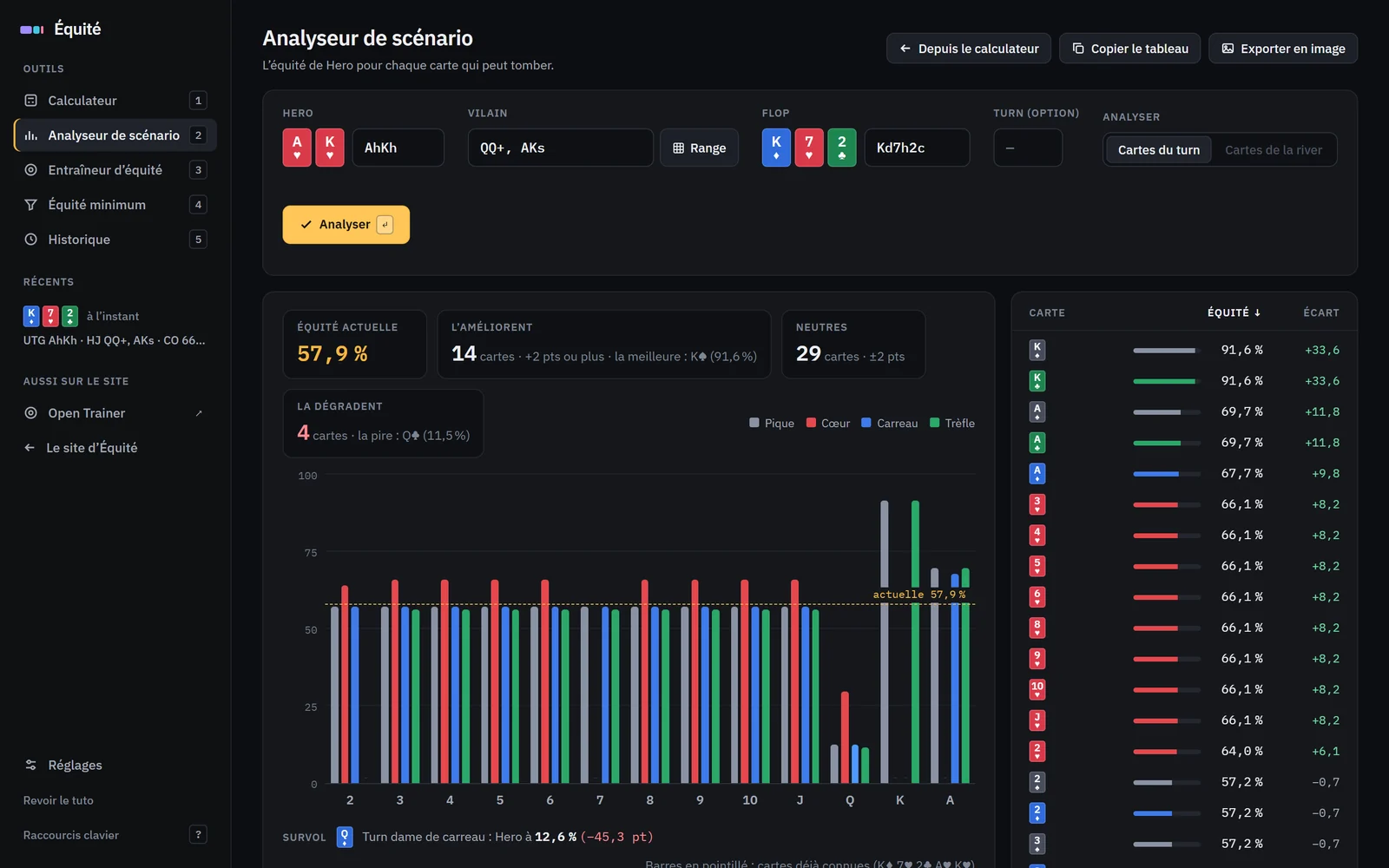Open the recent K 7 2 scenario
1389x868 pixels.
115,326
